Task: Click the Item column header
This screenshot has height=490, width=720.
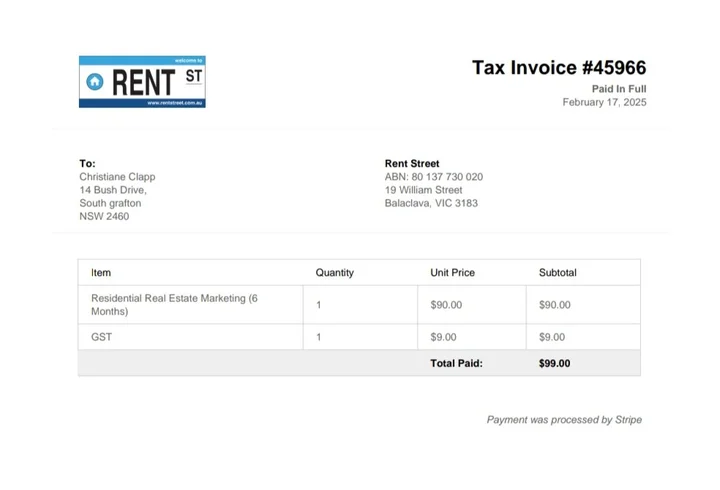Action: (x=101, y=272)
